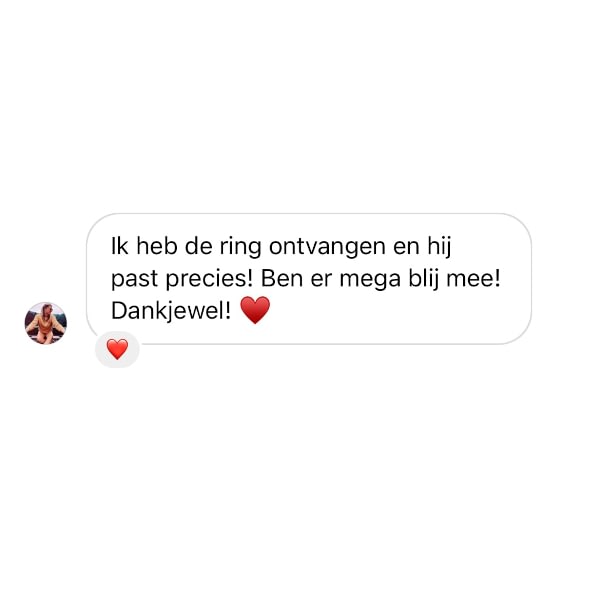600x600 pixels.
Task: Click the word "en" in the first line
Action: tap(406, 248)
